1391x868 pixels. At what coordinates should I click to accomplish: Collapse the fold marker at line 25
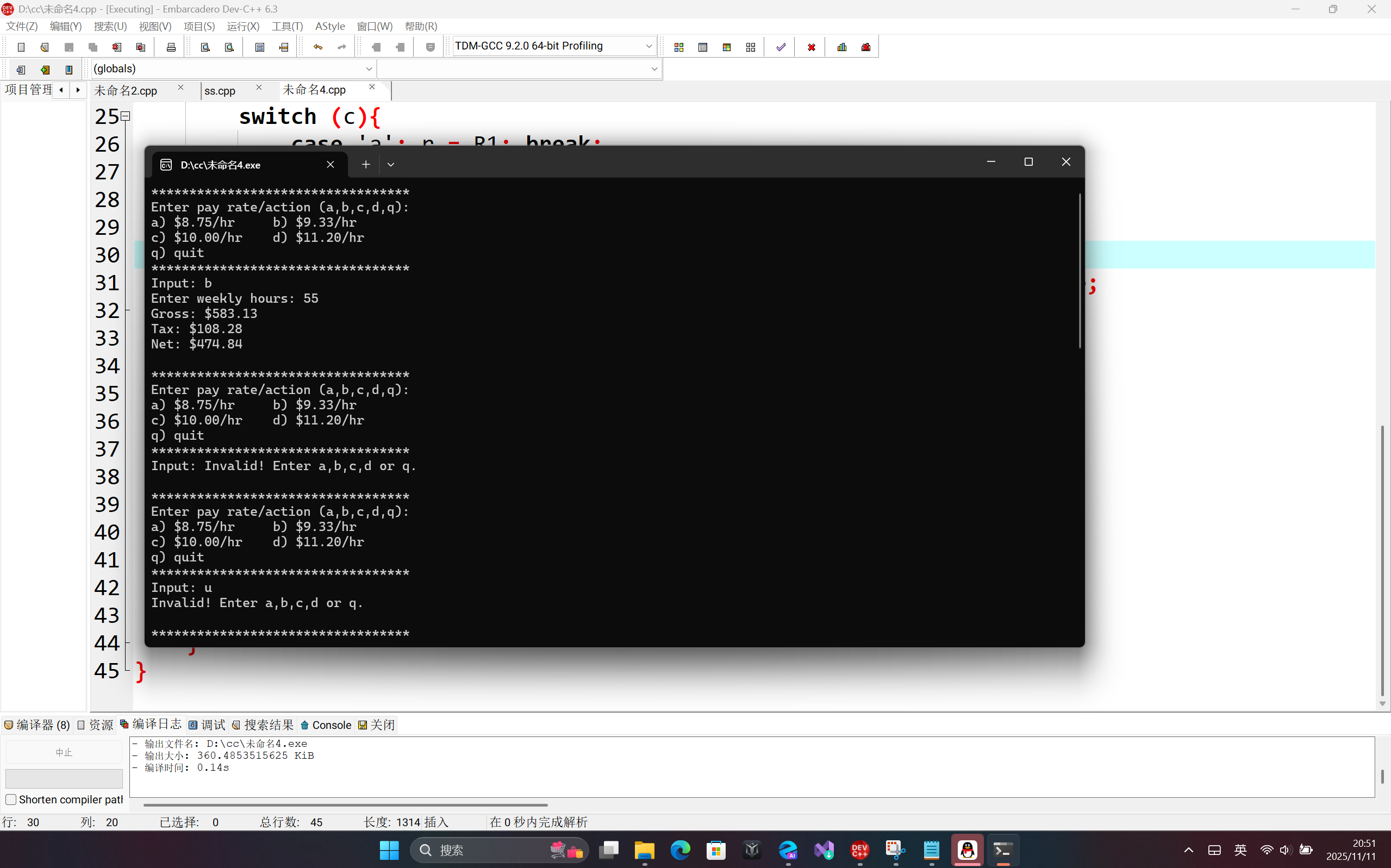(126, 116)
